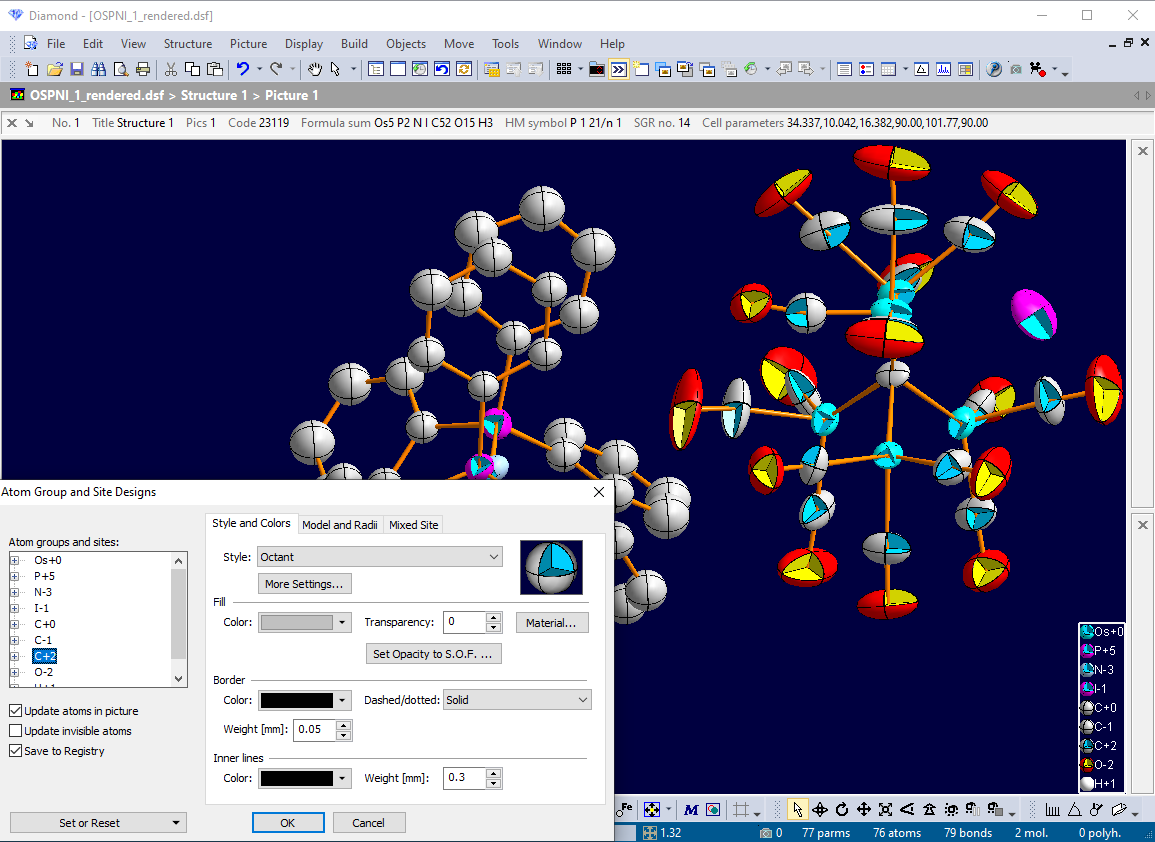This screenshot has height=842, width=1155.
Task: Switch to the Model and Radii tab
Action: pos(340,524)
